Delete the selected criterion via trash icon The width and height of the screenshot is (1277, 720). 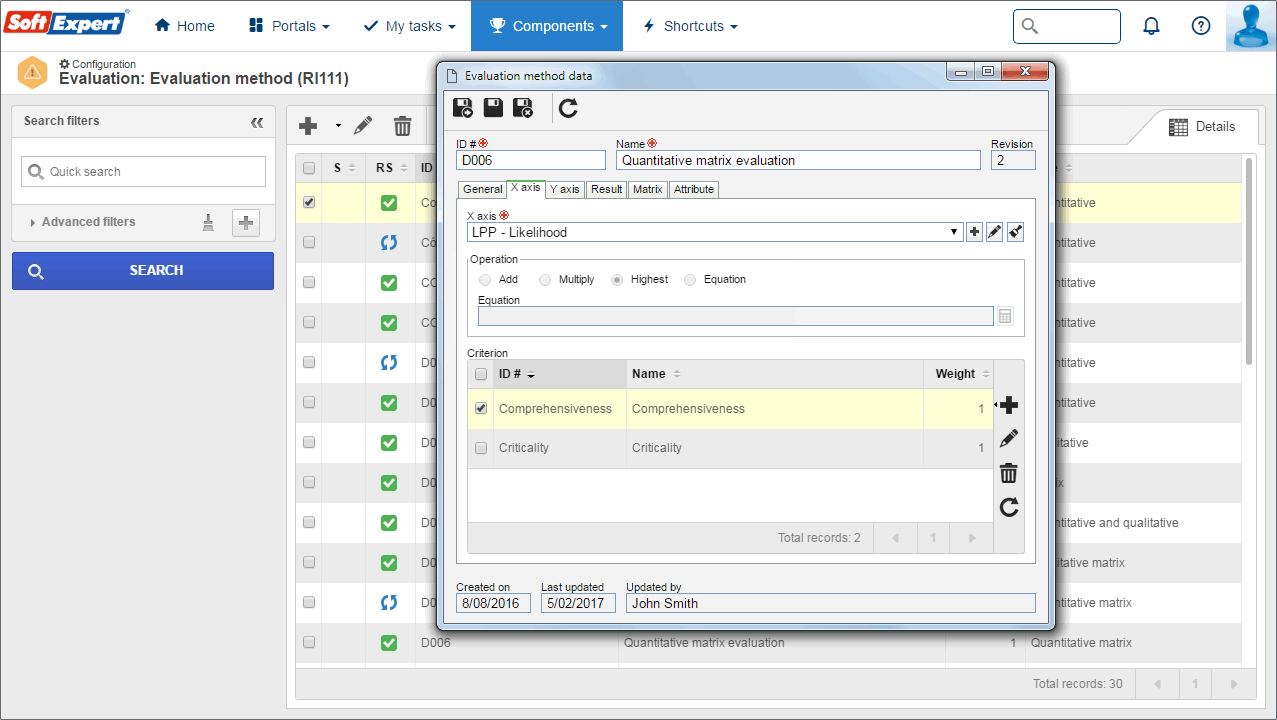[1009, 473]
